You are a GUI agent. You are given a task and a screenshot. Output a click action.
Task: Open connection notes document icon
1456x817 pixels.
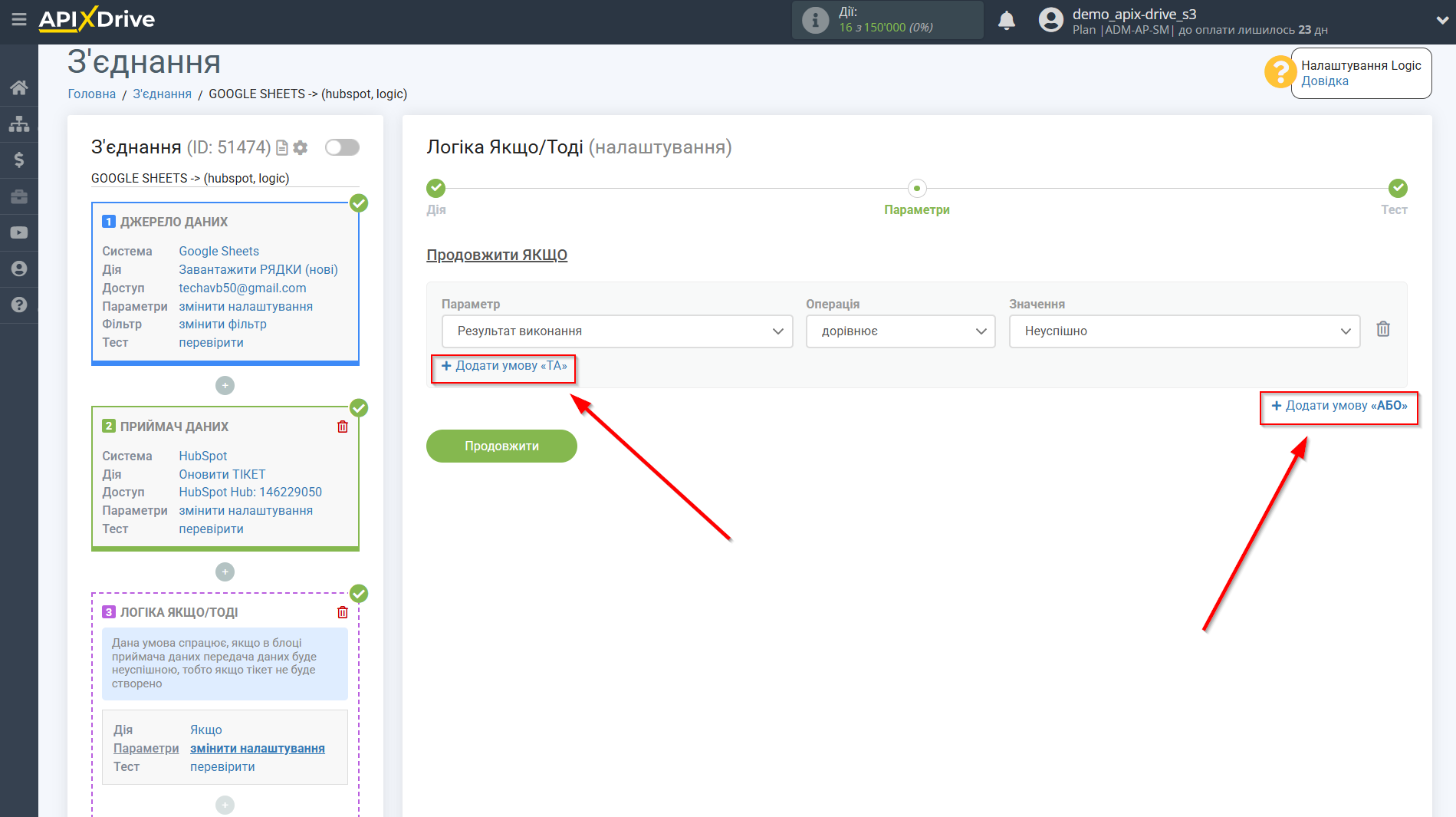281,148
